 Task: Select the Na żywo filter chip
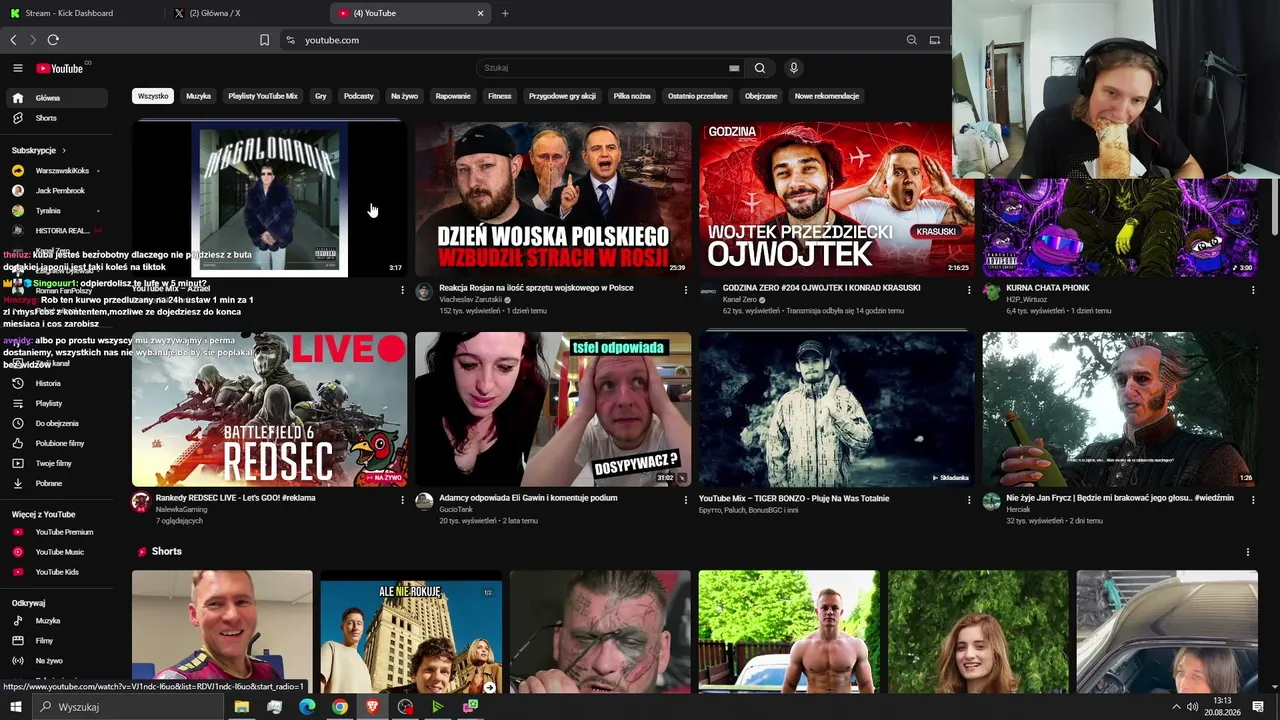[405, 96]
